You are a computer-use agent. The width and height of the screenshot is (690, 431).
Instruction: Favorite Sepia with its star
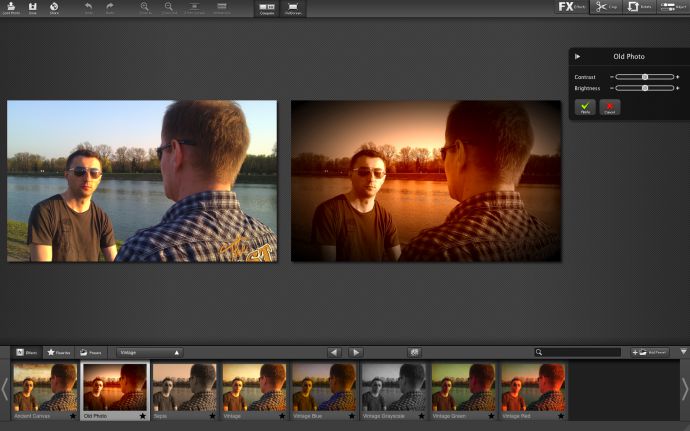tap(212, 416)
